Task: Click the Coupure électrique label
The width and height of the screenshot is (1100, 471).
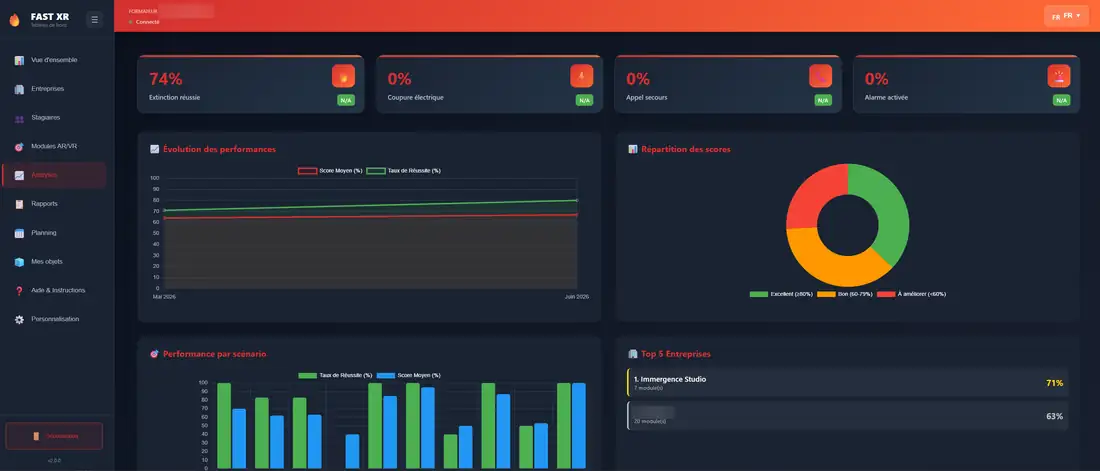Action: 415,98
